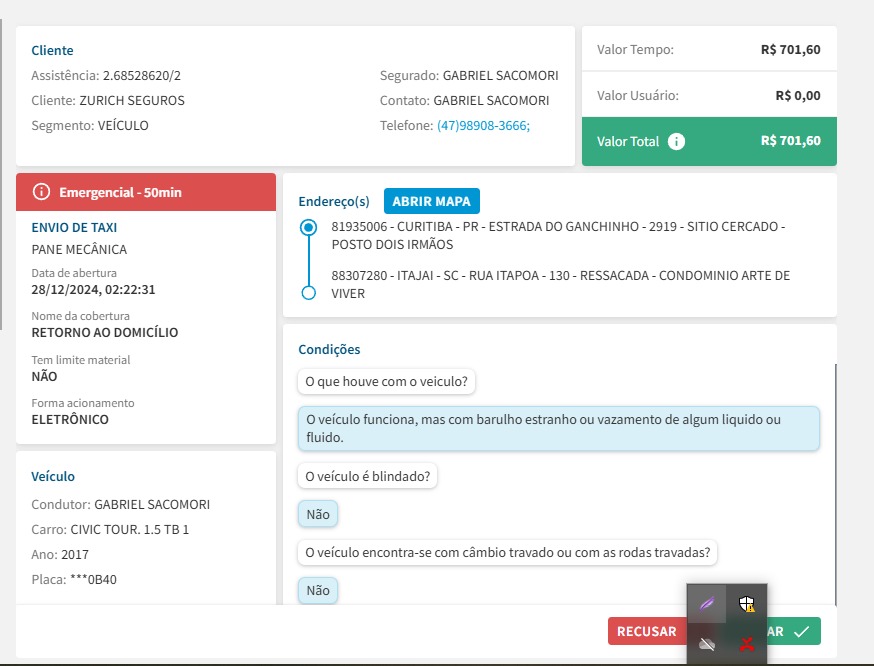Select the Curitiba origin address marker
This screenshot has height=666, width=874.
pyautogui.click(x=309, y=228)
